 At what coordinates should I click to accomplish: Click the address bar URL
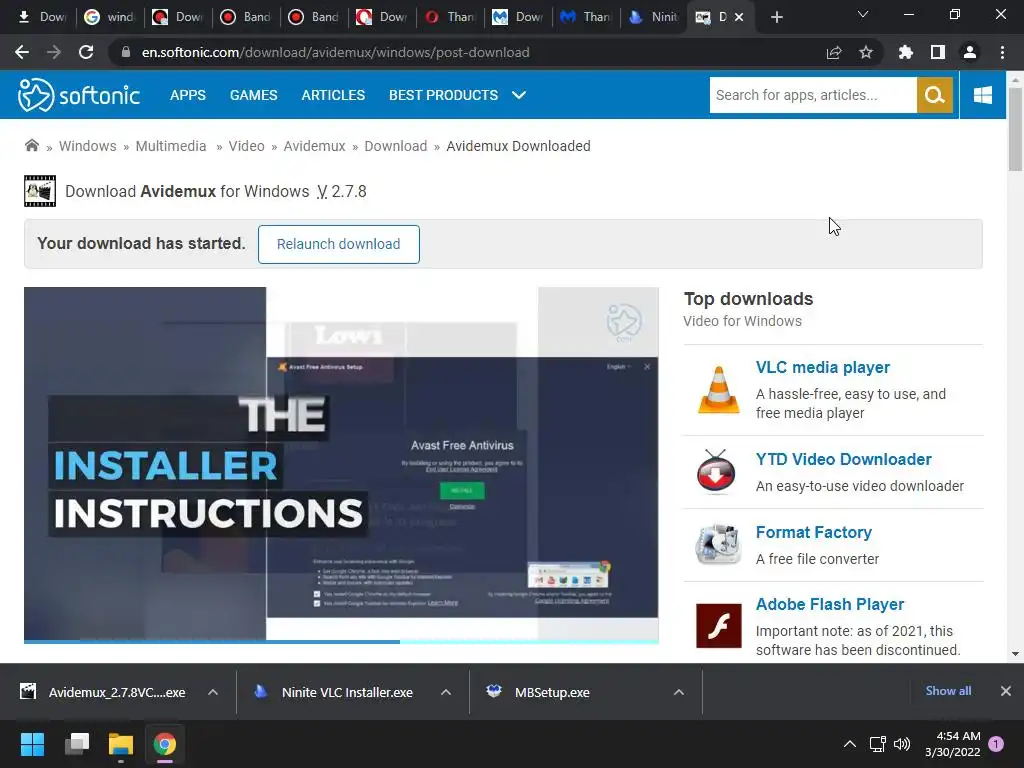336,52
